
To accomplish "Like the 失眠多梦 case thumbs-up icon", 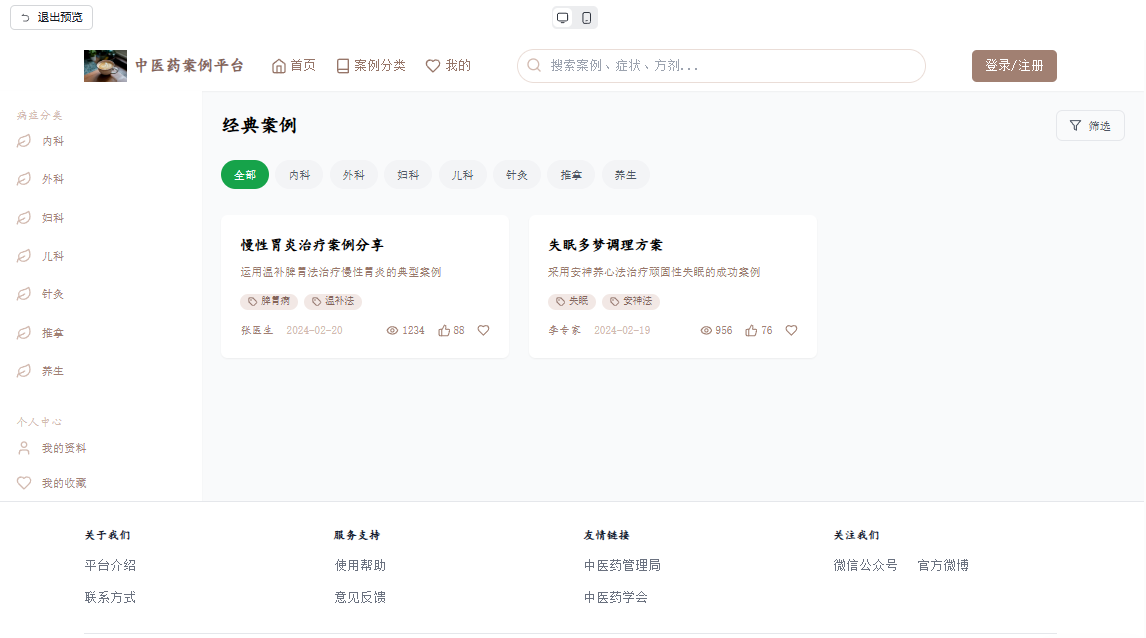I will coord(751,330).
